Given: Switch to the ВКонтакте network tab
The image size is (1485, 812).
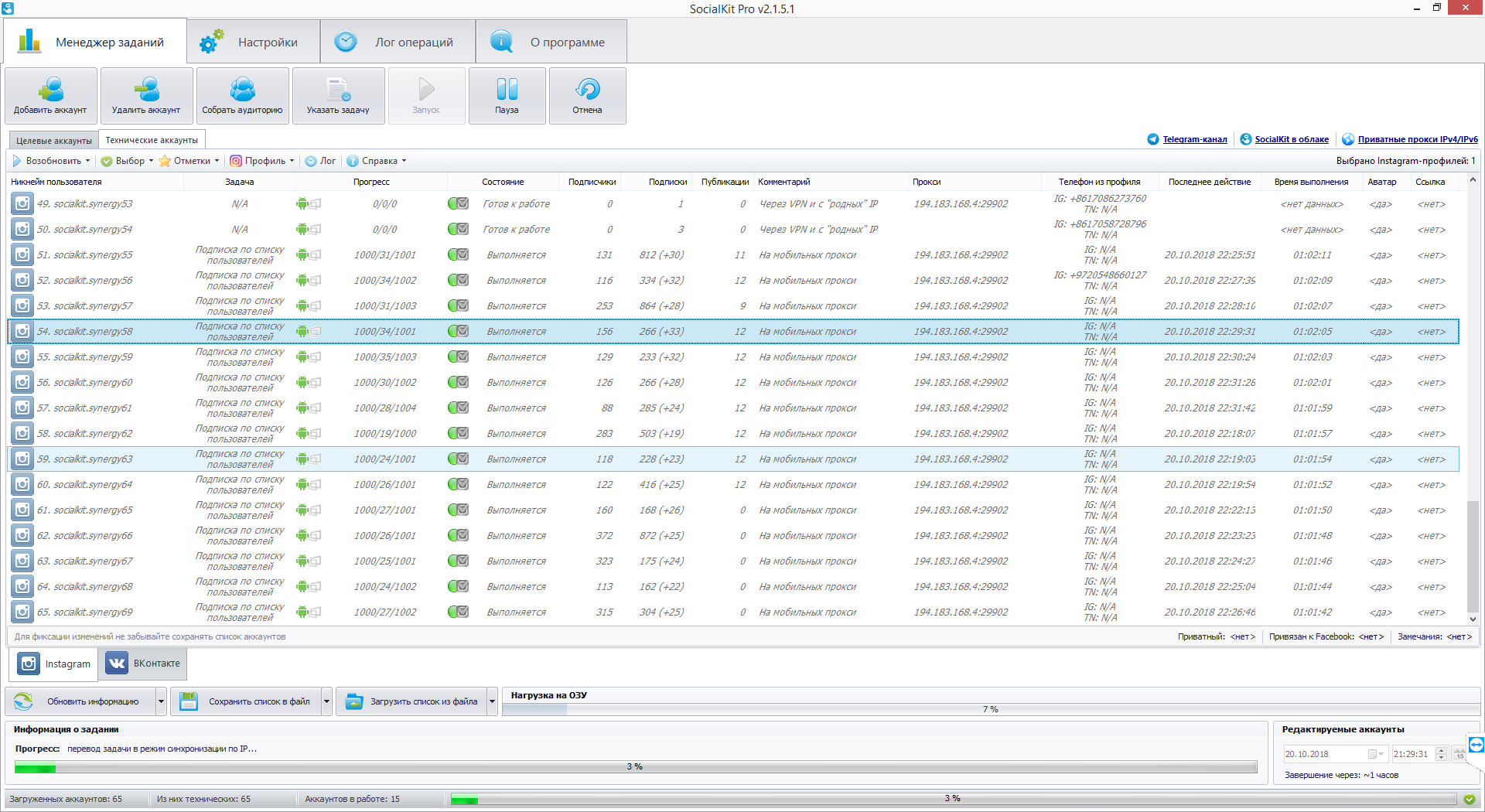Looking at the screenshot, I should 143,664.
